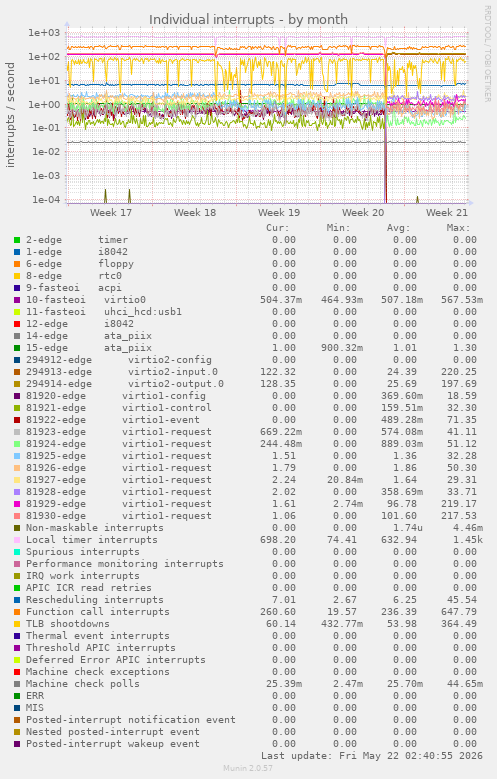
Task: Click the 294913-edge virtio2-input.0 label
Action: pos(122,372)
